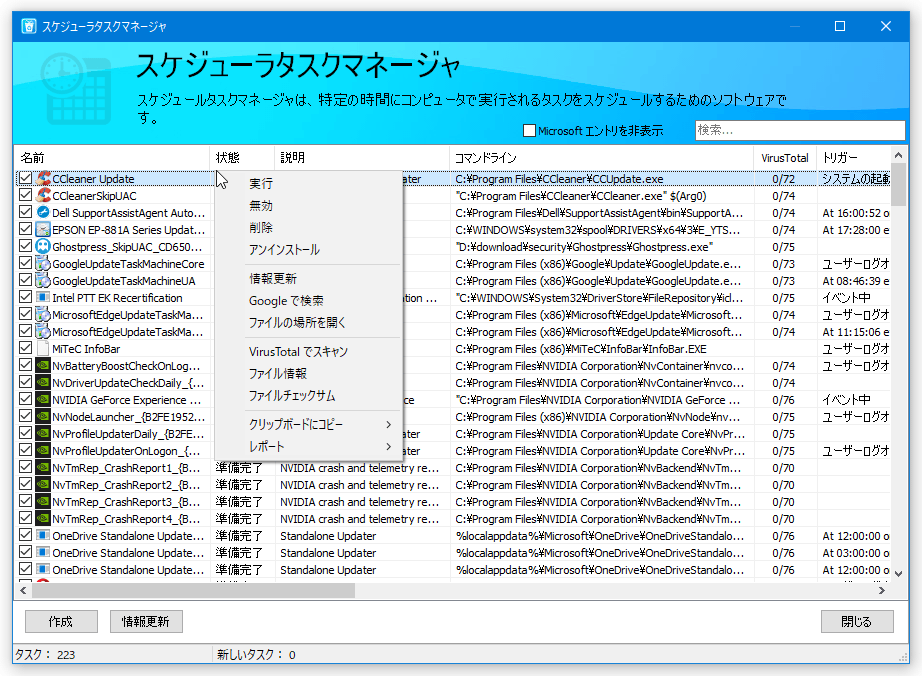Image resolution: width=922 pixels, height=676 pixels.
Task: Click the NvProfileUpdaterOnLogon NVIDIA icon
Action: pyautogui.click(x=43, y=451)
